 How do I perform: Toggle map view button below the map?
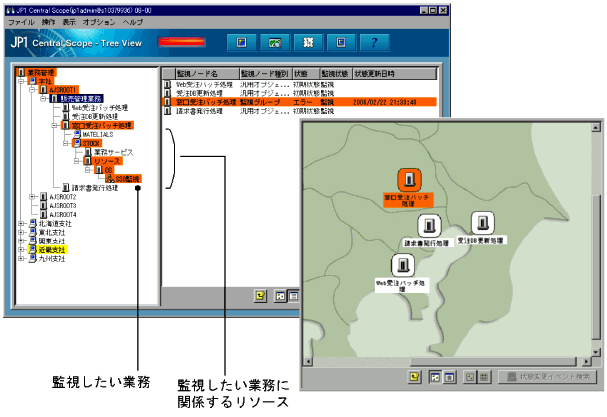(435, 377)
